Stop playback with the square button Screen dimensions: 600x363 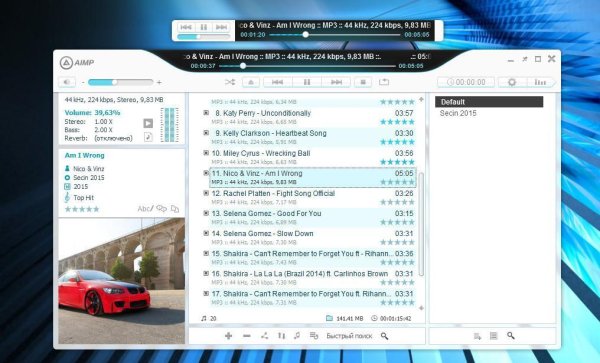[363, 82]
